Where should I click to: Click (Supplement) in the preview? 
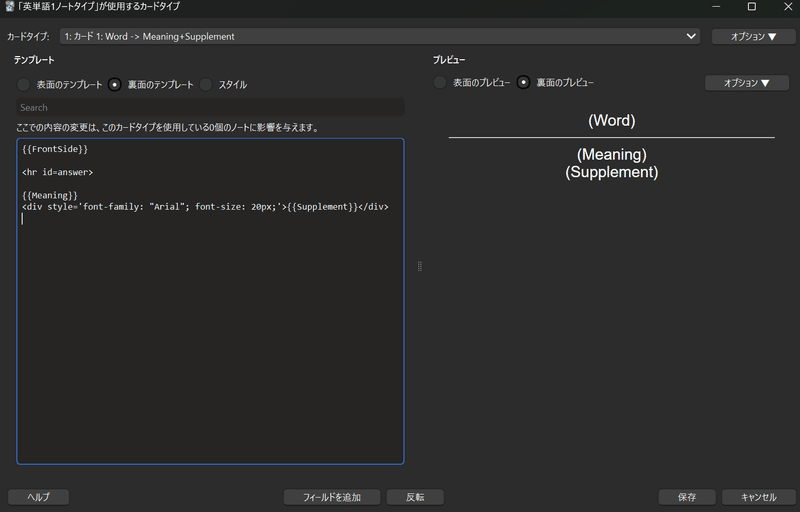612,172
